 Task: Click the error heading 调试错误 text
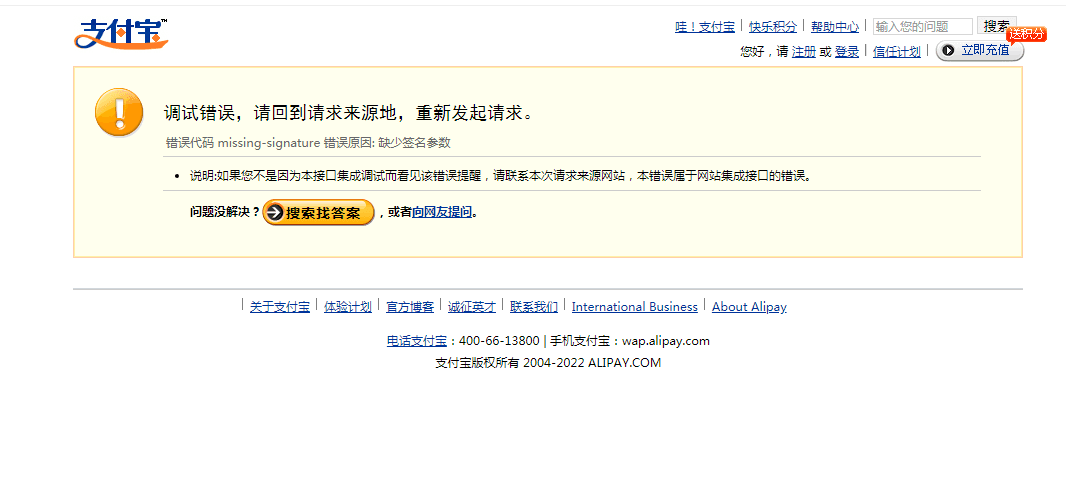tap(347, 114)
